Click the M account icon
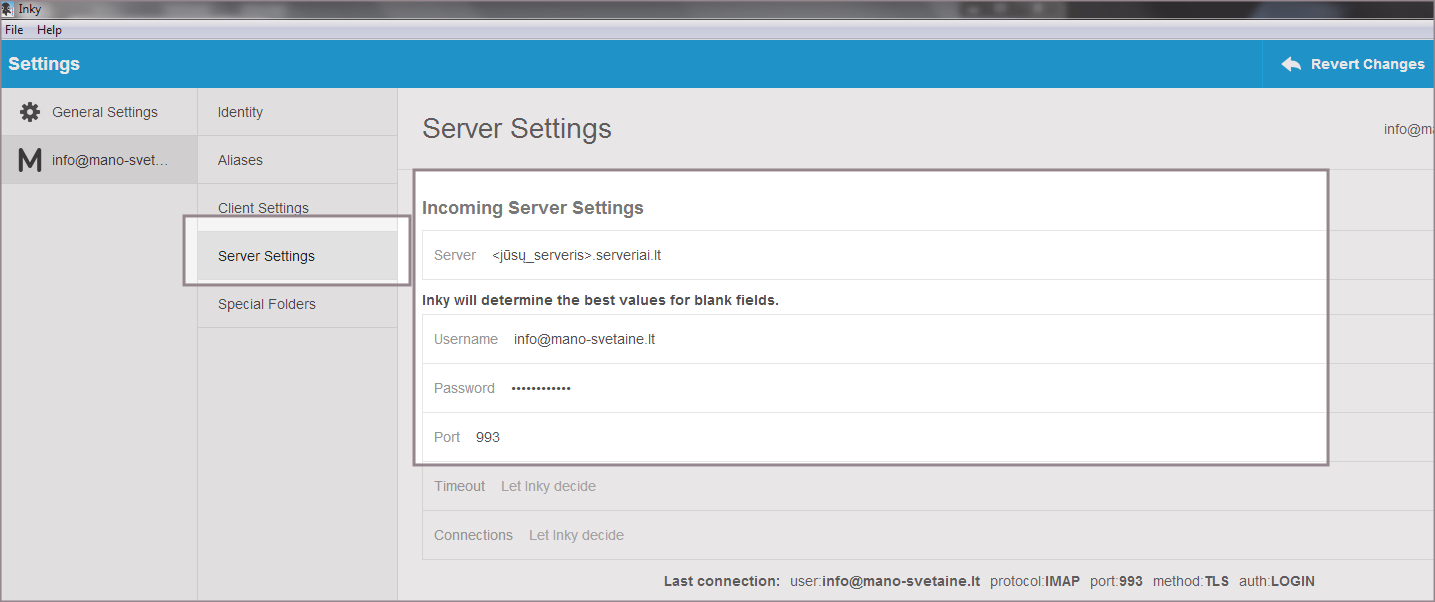This screenshot has width=1435, height=602. pyautogui.click(x=30, y=160)
